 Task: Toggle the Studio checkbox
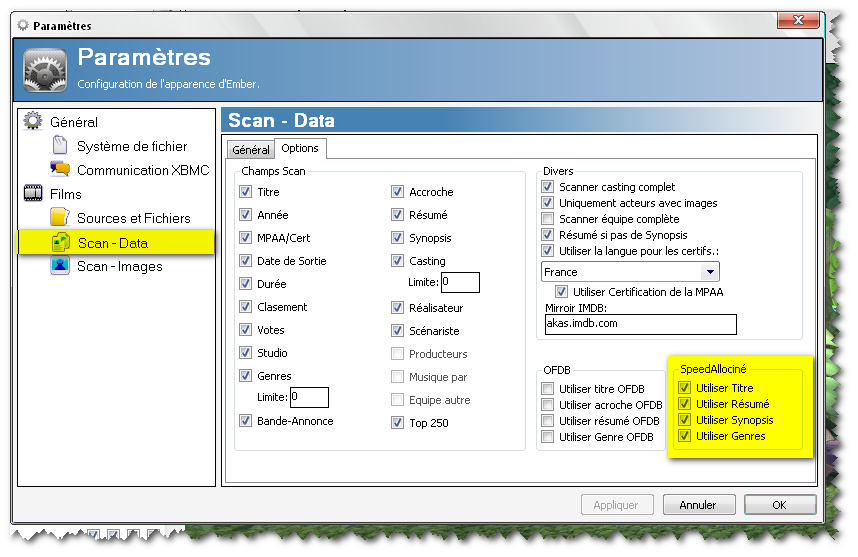point(245,353)
